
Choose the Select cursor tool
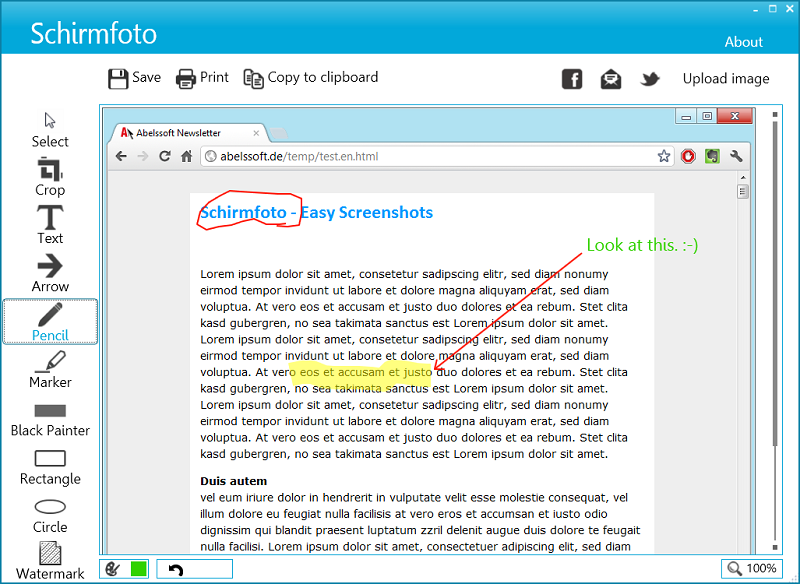50,130
